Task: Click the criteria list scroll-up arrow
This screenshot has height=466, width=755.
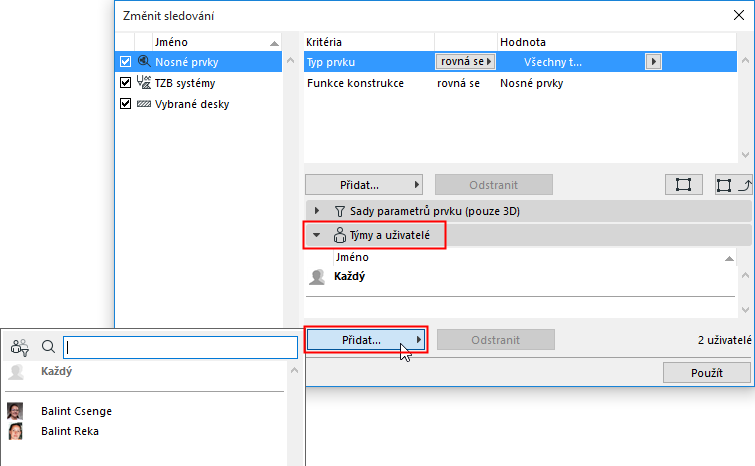Action: click(x=745, y=61)
